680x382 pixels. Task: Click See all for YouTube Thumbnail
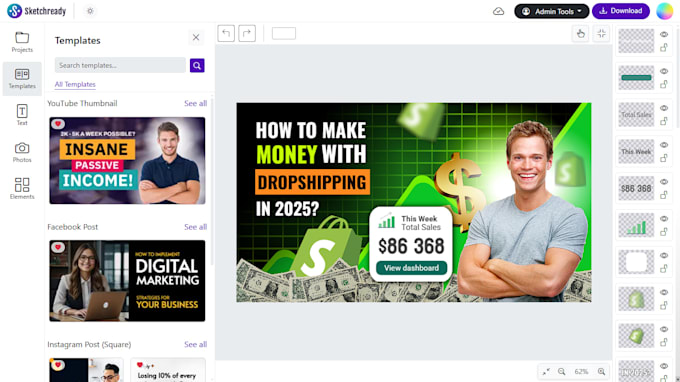click(x=195, y=103)
